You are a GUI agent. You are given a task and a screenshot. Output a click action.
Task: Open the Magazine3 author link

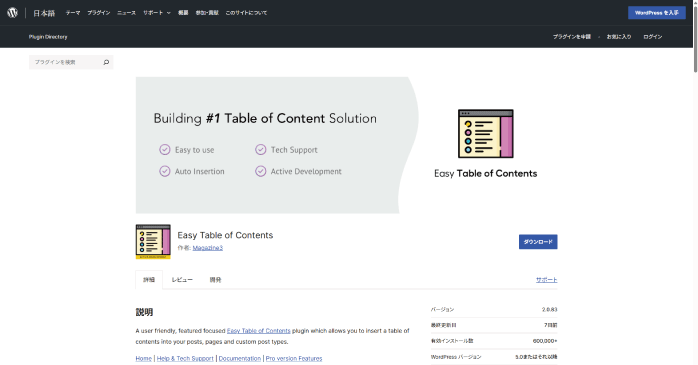click(x=207, y=248)
